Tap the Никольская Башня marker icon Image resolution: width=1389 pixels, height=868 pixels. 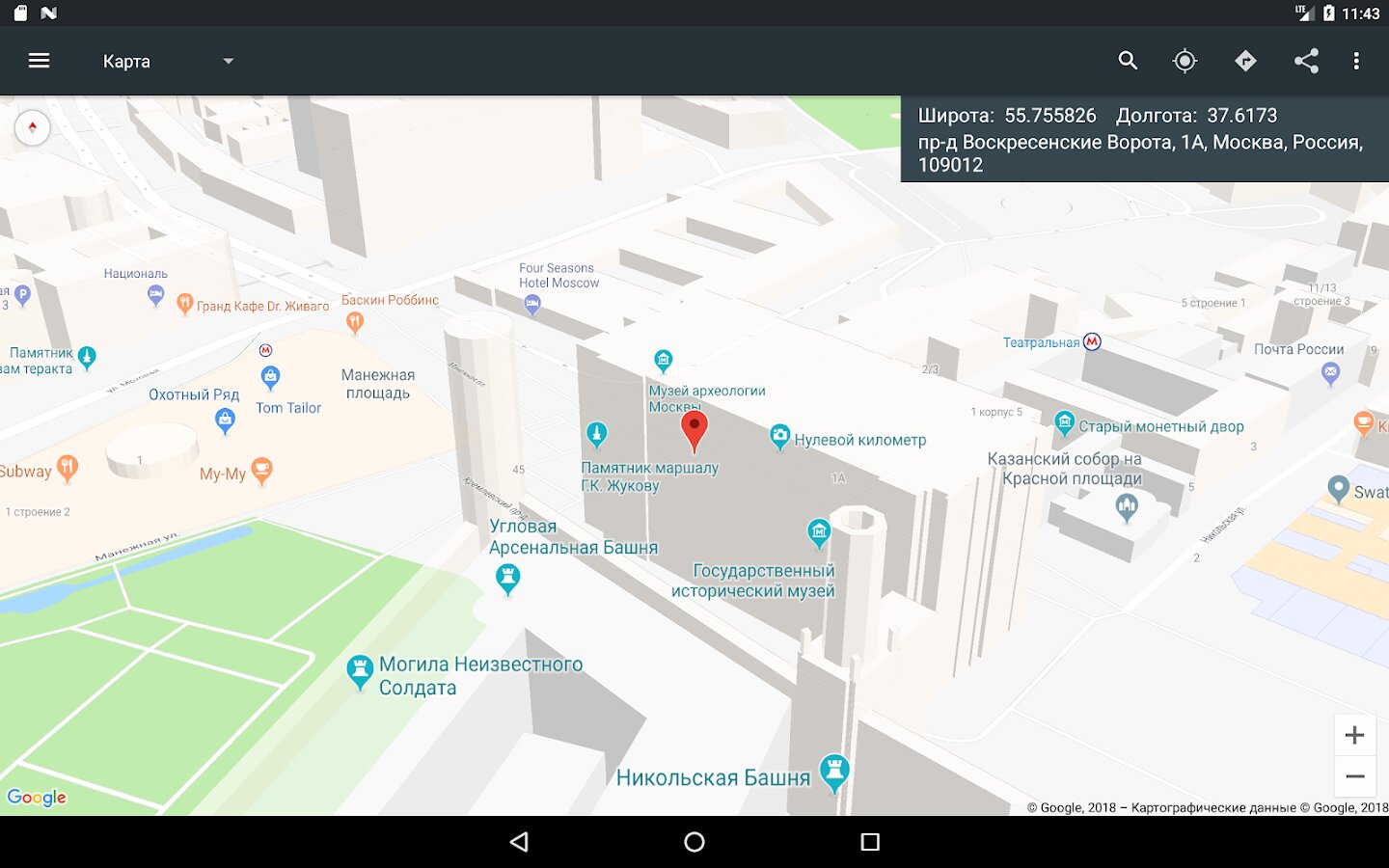pos(834,773)
